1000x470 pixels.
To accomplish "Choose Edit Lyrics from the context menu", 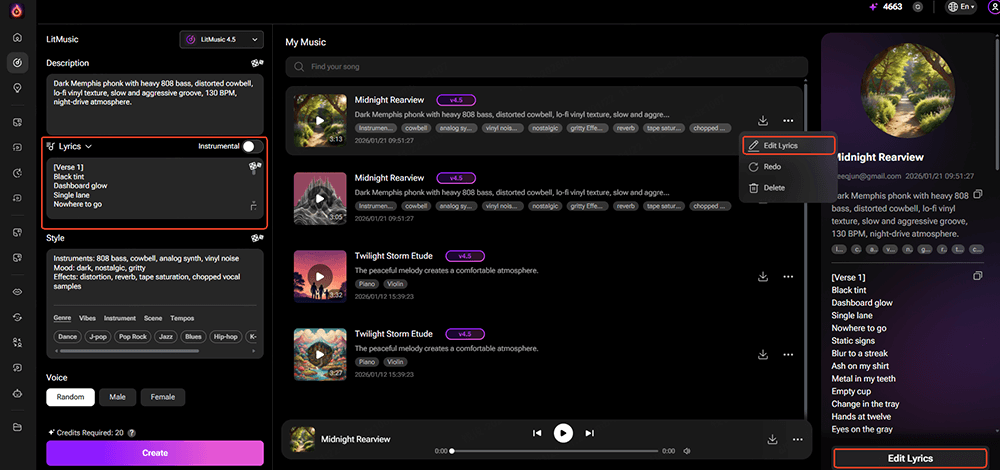I will point(788,145).
